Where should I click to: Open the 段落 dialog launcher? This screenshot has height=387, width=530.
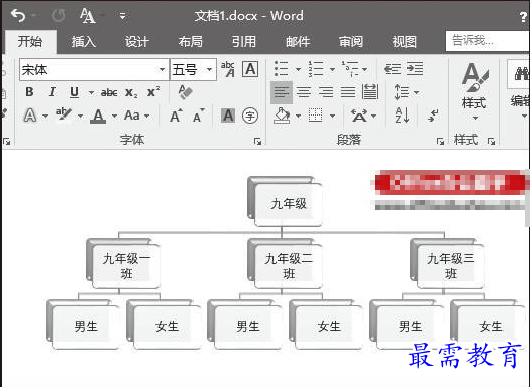440,142
